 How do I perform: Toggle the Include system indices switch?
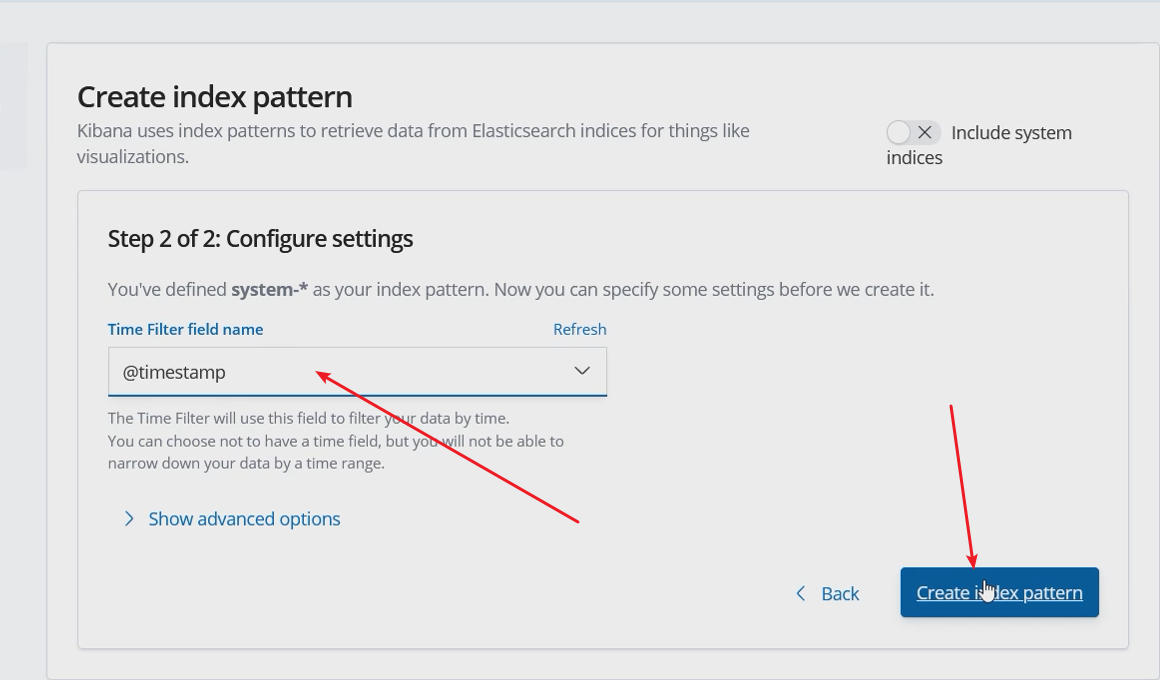click(914, 132)
